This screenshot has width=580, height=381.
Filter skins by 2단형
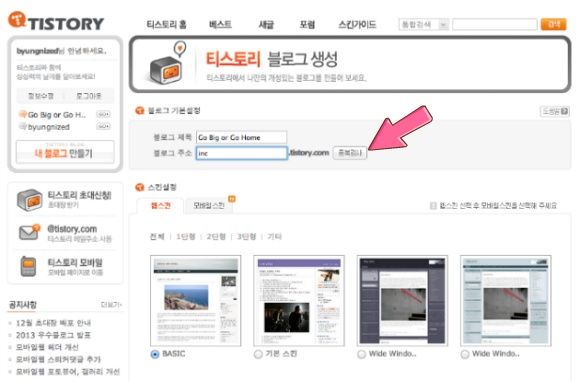tap(216, 237)
